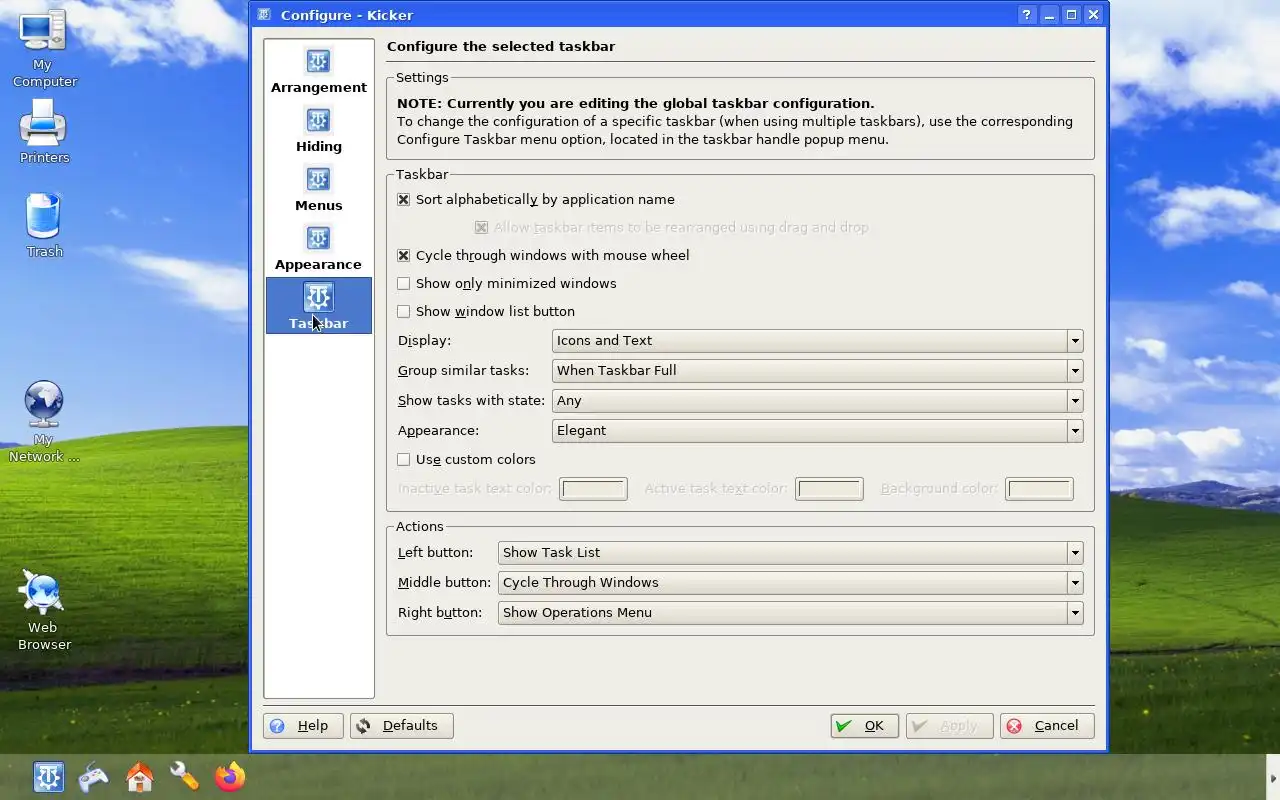Enable Use custom colors checkbox
This screenshot has height=800, width=1280.
point(467,459)
